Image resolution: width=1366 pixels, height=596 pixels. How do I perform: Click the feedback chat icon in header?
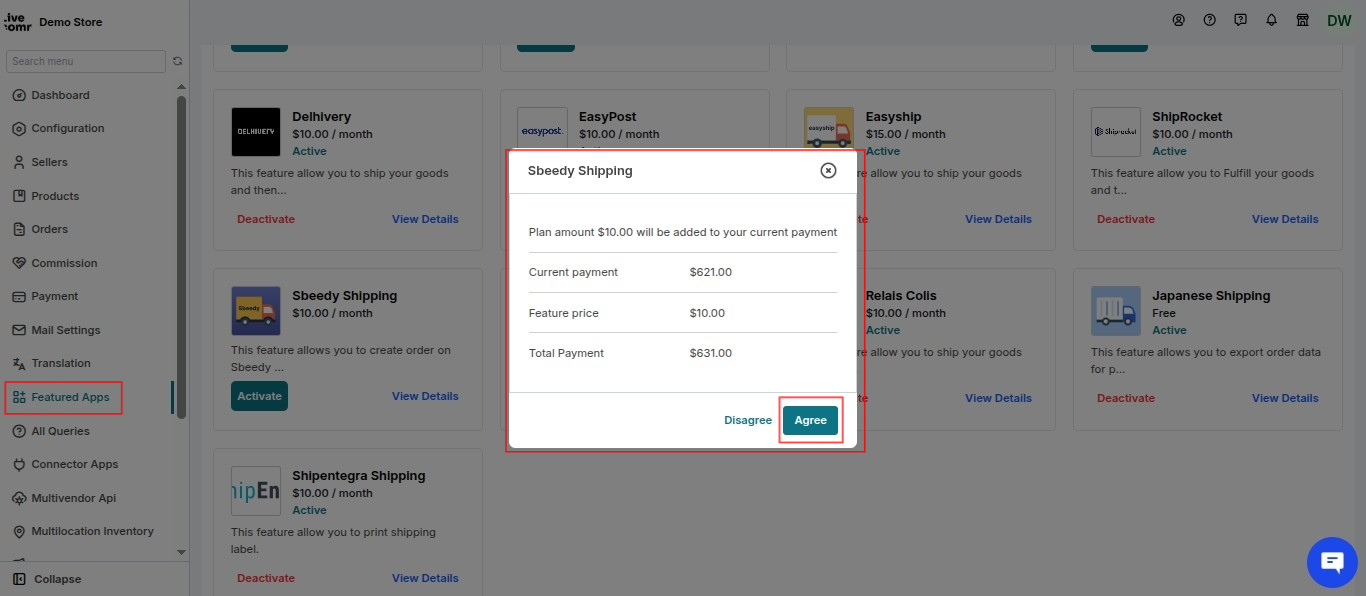1240,20
